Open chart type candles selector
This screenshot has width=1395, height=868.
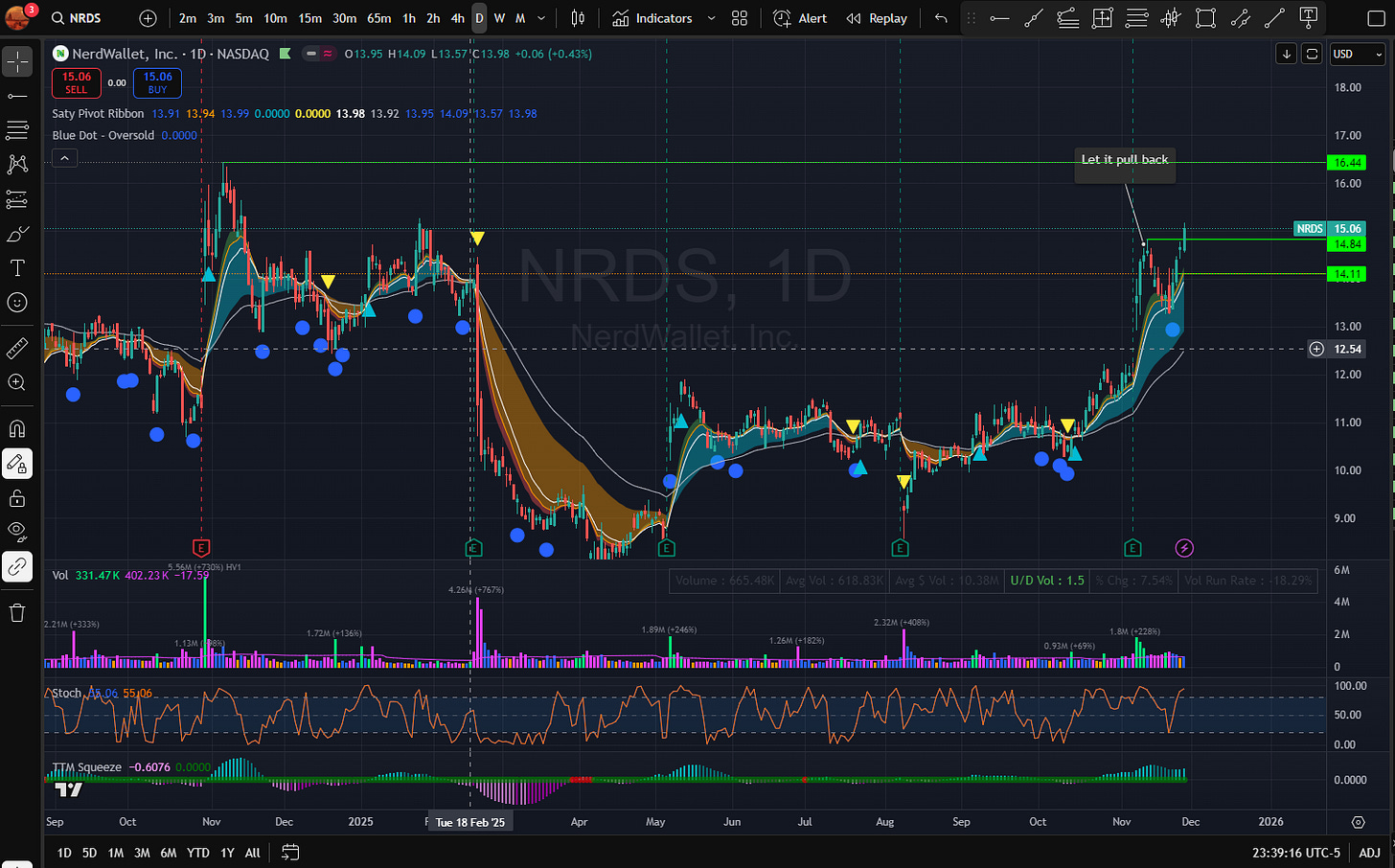point(578,18)
